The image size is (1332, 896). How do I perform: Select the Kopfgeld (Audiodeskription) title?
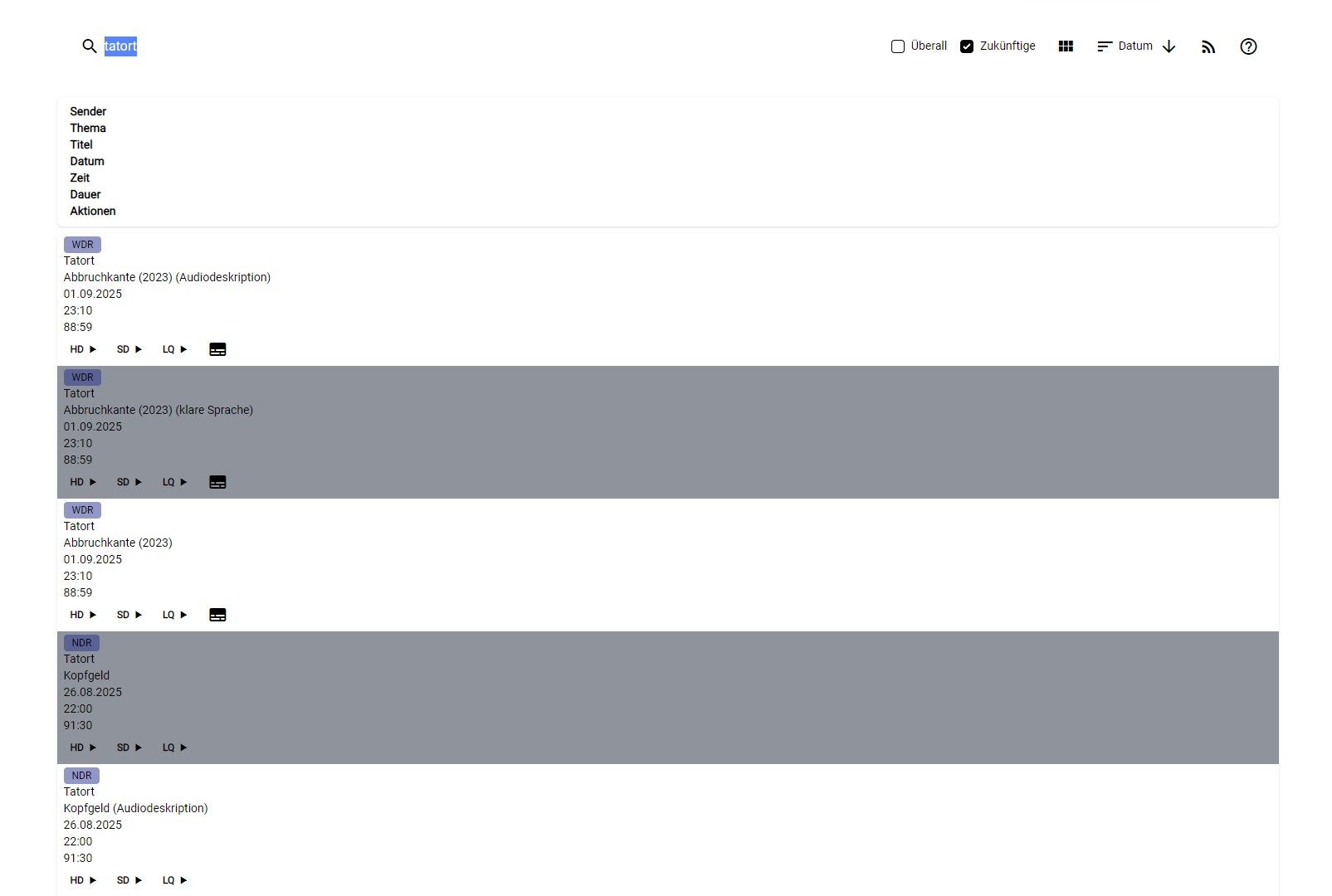point(136,808)
